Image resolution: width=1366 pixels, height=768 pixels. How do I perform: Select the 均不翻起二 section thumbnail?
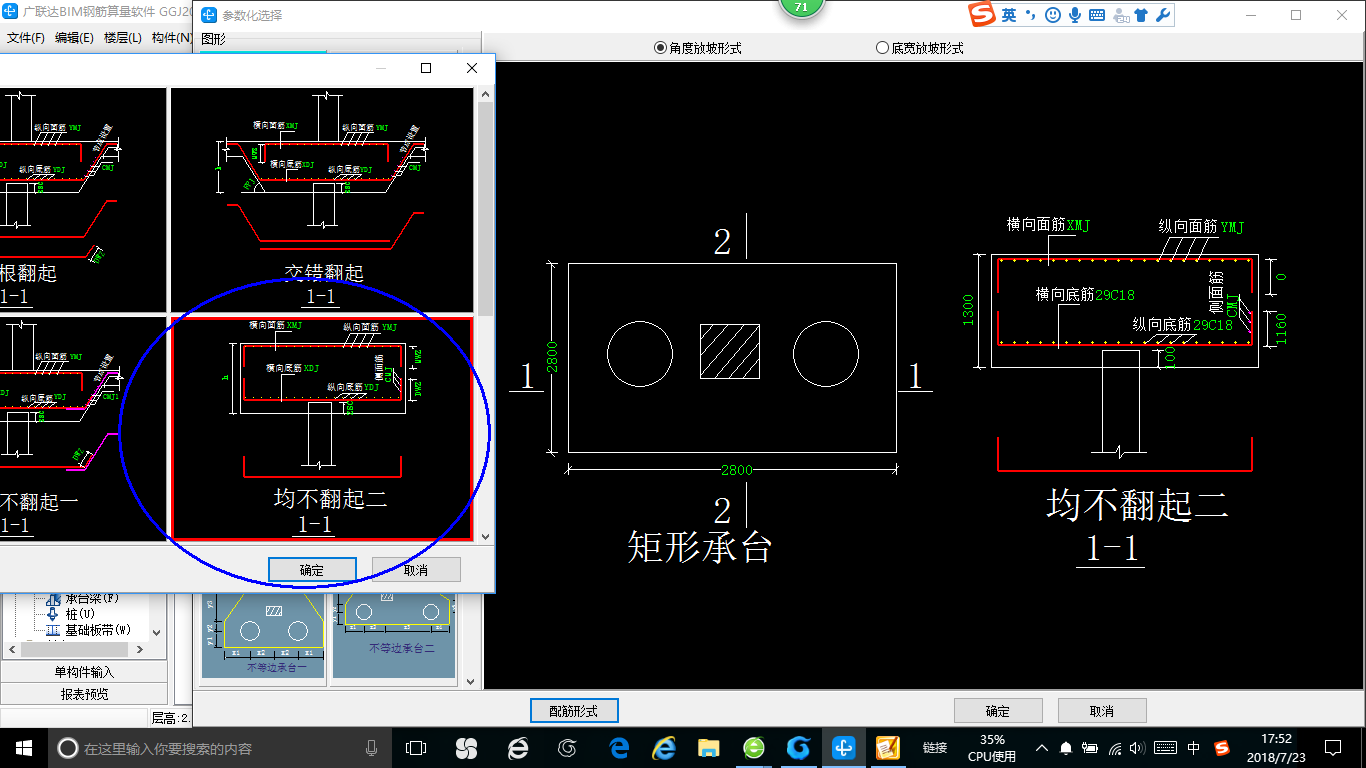[322, 428]
